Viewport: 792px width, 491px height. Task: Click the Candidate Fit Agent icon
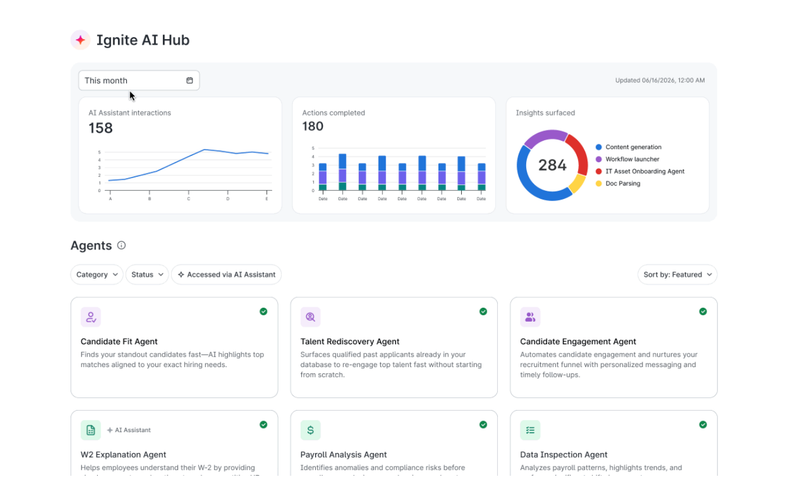click(x=90, y=317)
